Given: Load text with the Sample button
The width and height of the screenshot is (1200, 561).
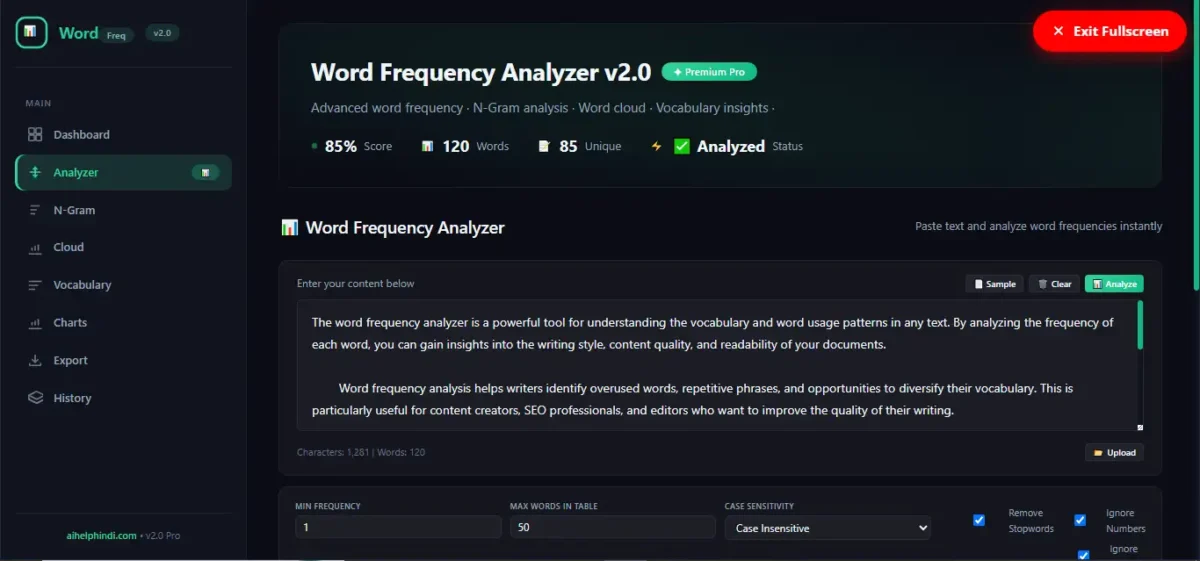Looking at the screenshot, I should click(994, 284).
